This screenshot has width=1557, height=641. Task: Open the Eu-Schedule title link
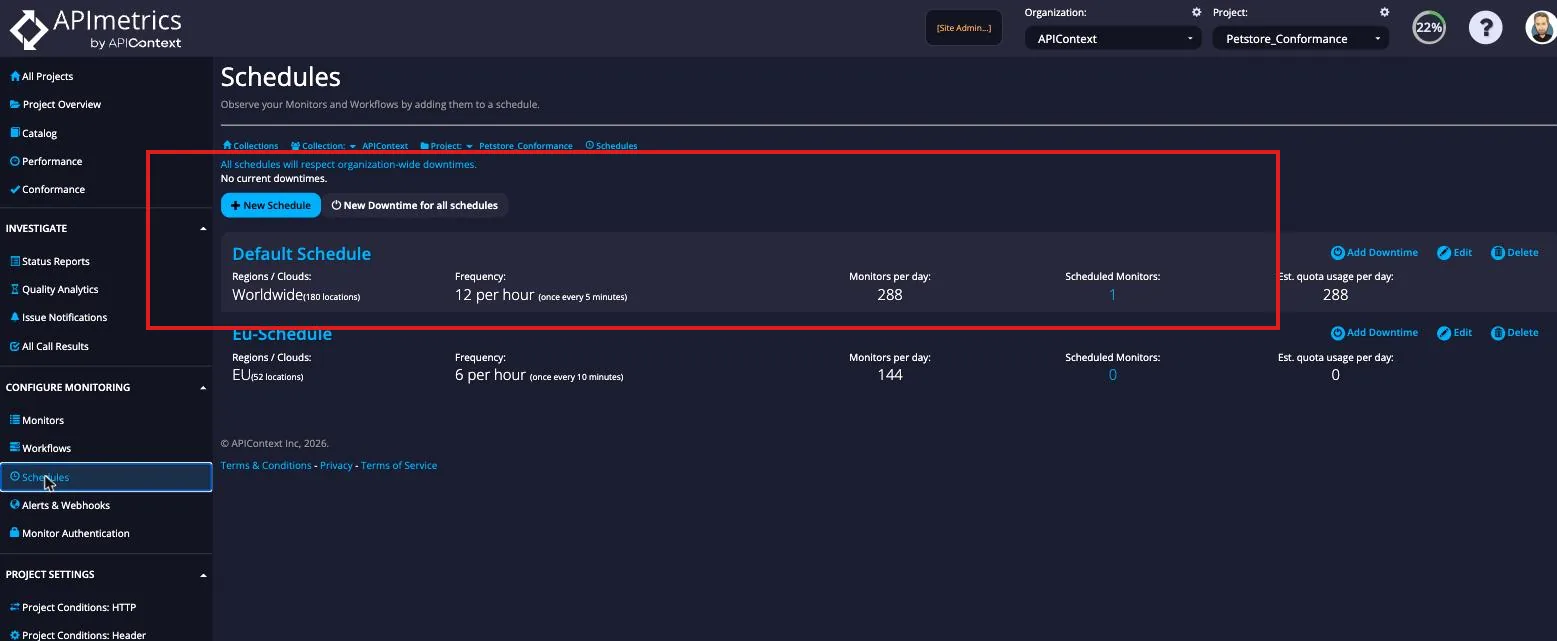tap(282, 334)
